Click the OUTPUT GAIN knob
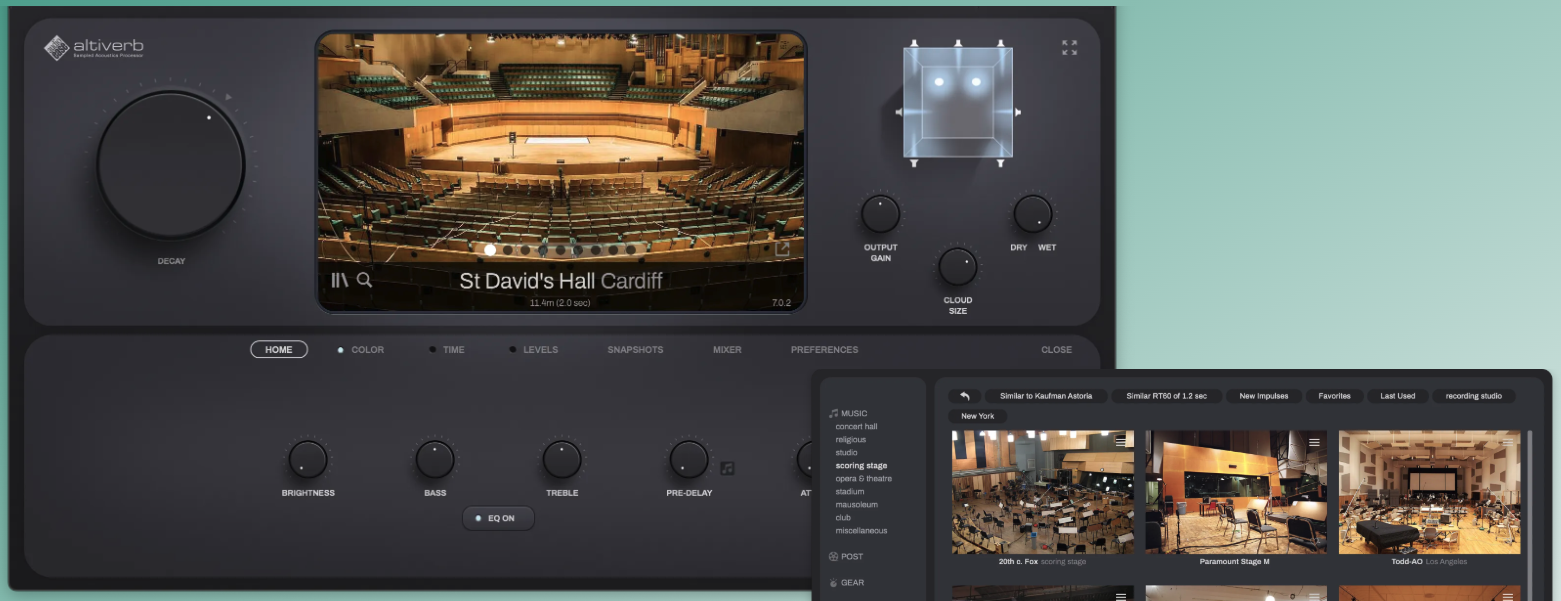The image size is (1561, 601). tap(880, 215)
